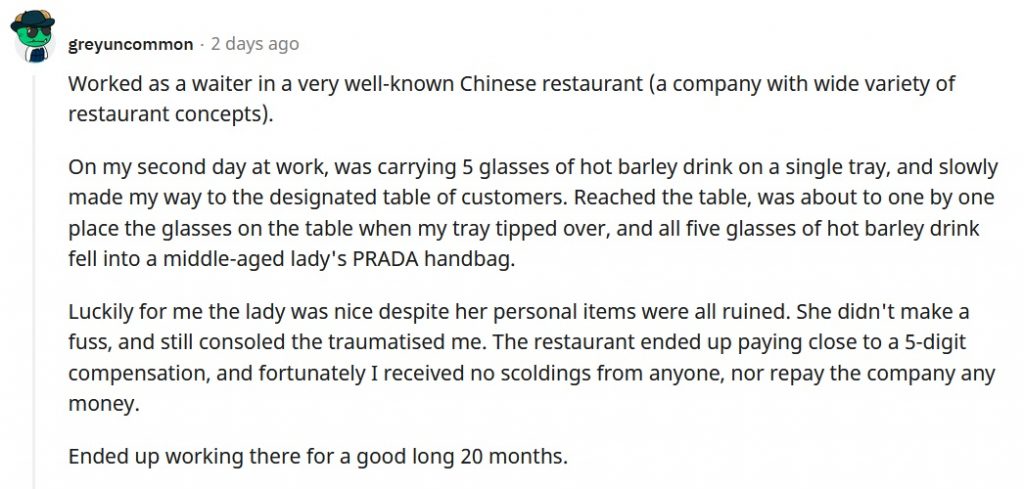The height and width of the screenshot is (489, 1024).
Task: Click the word 'compensation' in the third paragraph
Action: pos(141,374)
